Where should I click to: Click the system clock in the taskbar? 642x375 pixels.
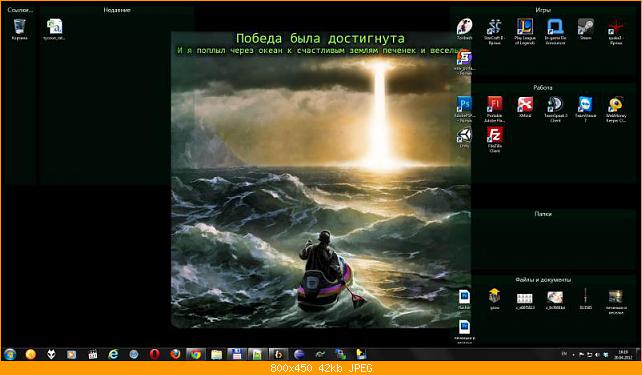click(x=623, y=355)
